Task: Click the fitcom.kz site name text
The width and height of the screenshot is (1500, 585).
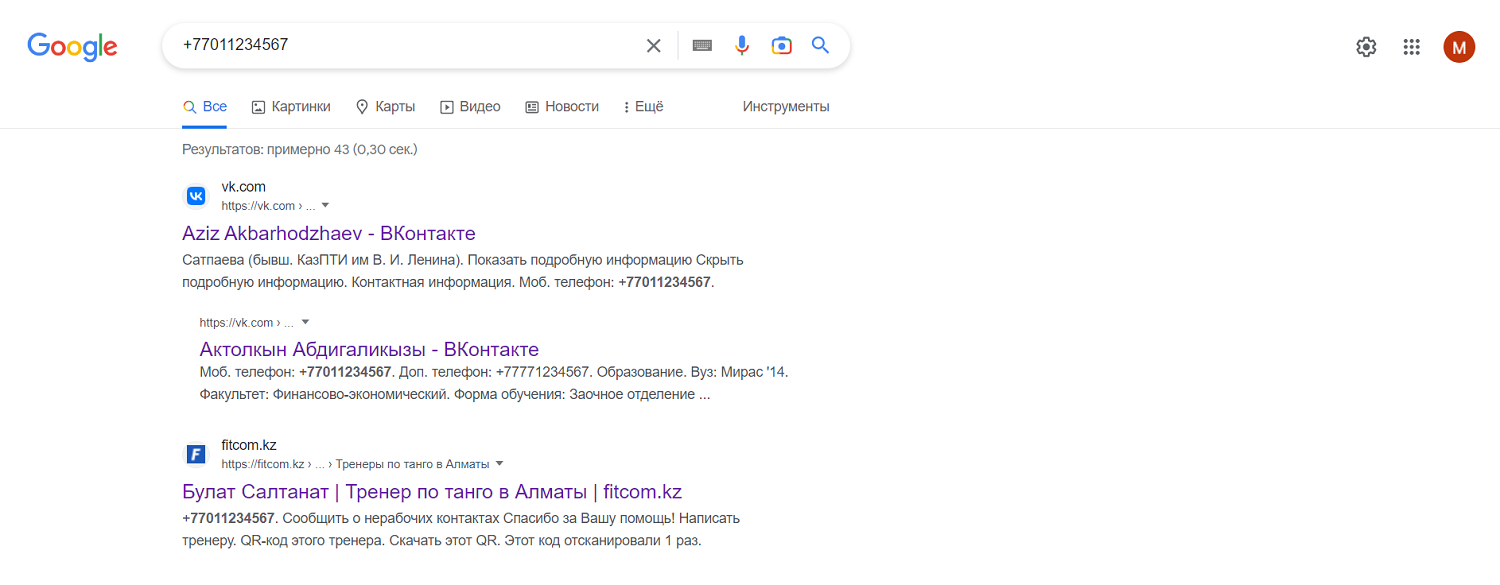Action: coord(249,444)
